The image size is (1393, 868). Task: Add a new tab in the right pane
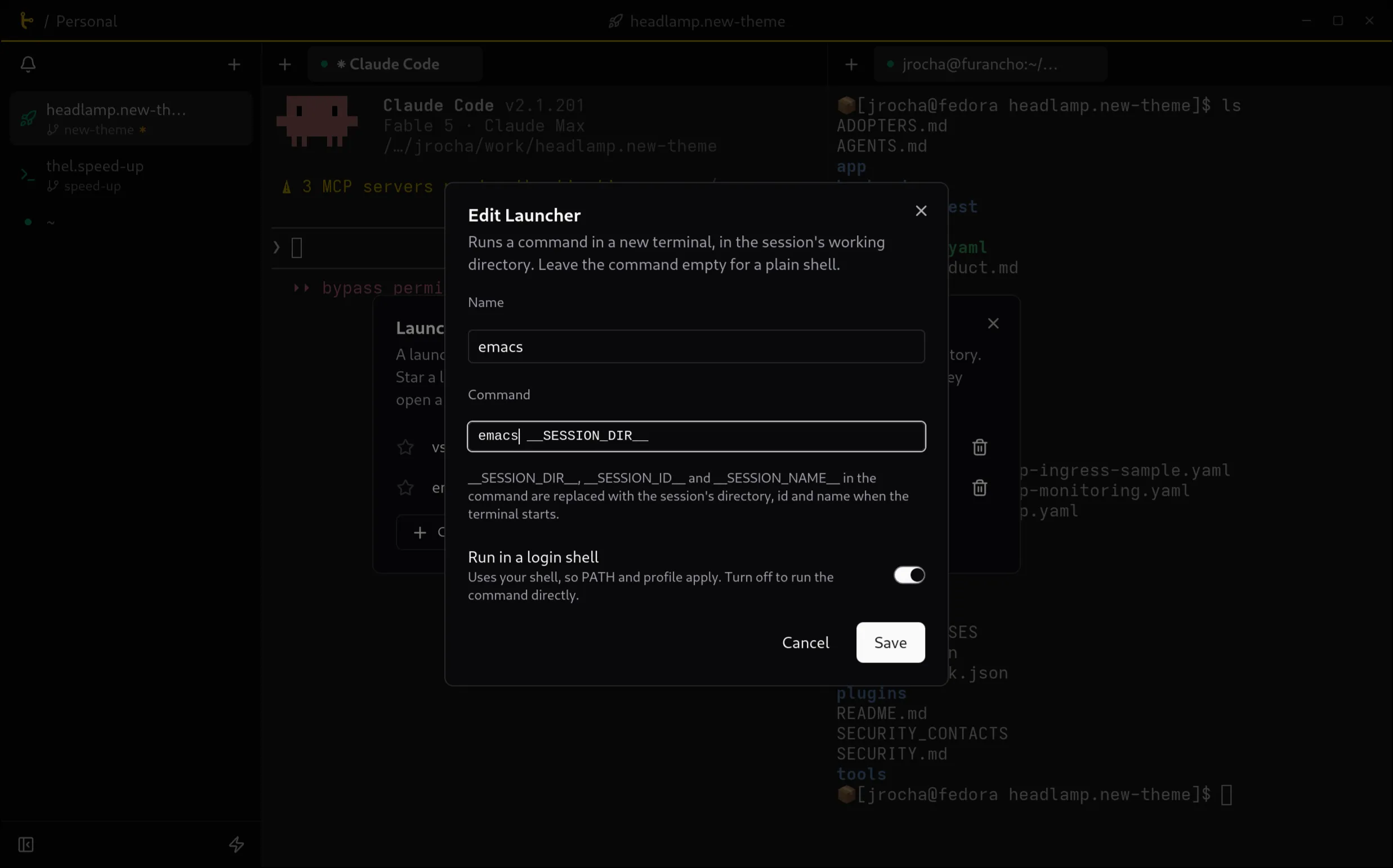pyautogui.click(x=851, y=64)
